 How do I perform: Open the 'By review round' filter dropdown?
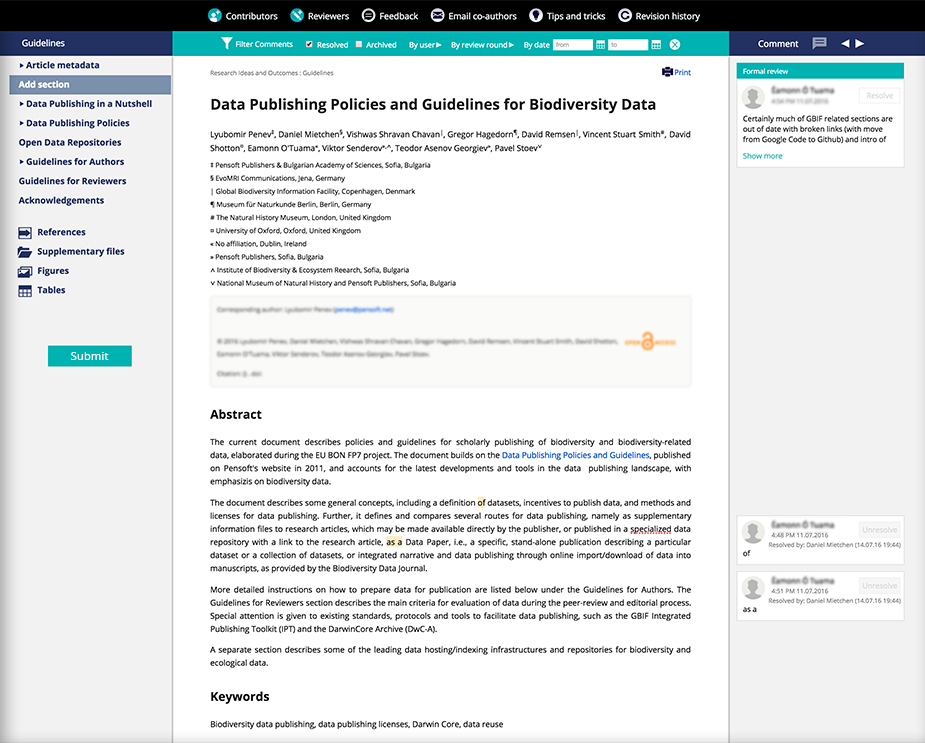(x=482, y=45)
